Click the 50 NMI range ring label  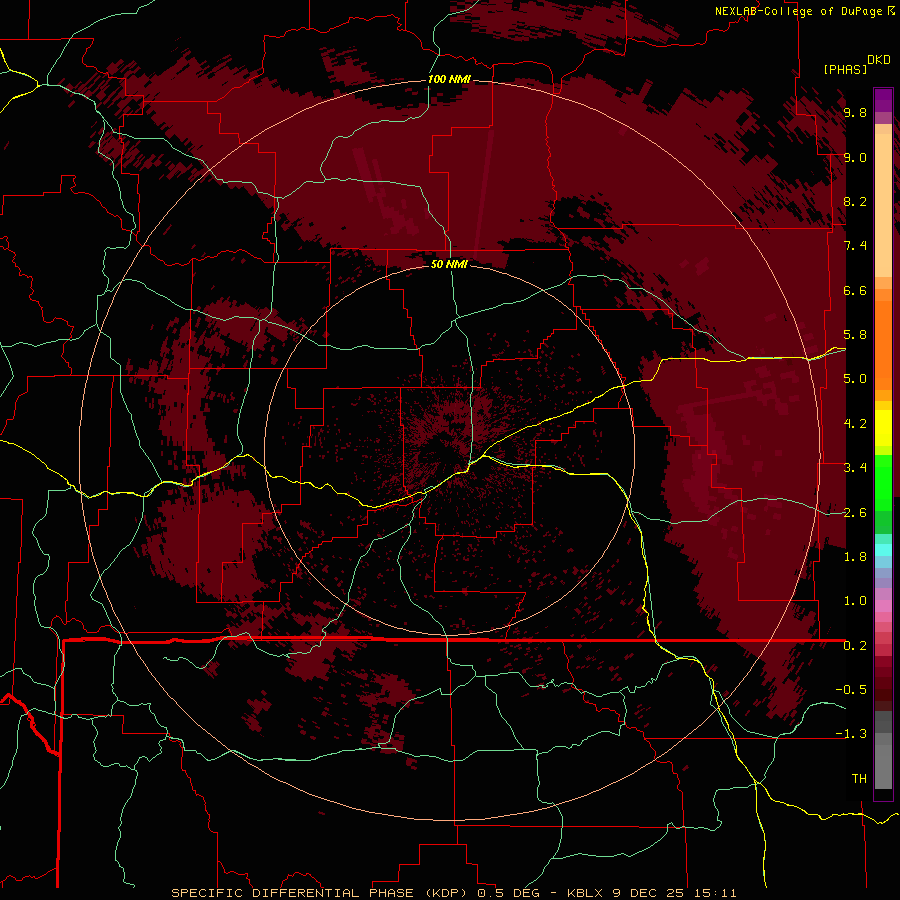(x=449, y=264)
